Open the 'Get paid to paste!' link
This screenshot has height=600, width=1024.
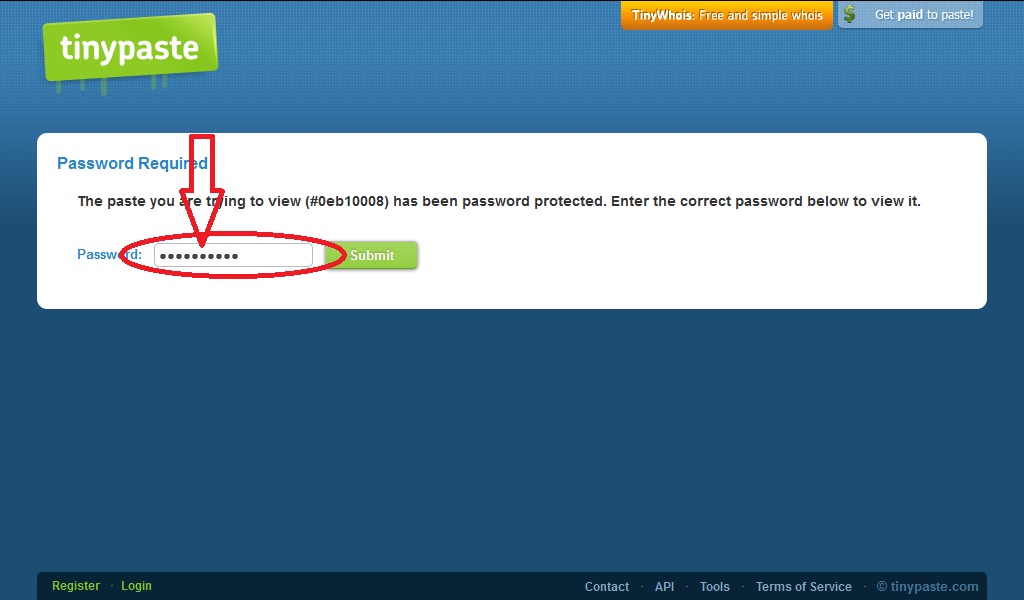[923, 14]
